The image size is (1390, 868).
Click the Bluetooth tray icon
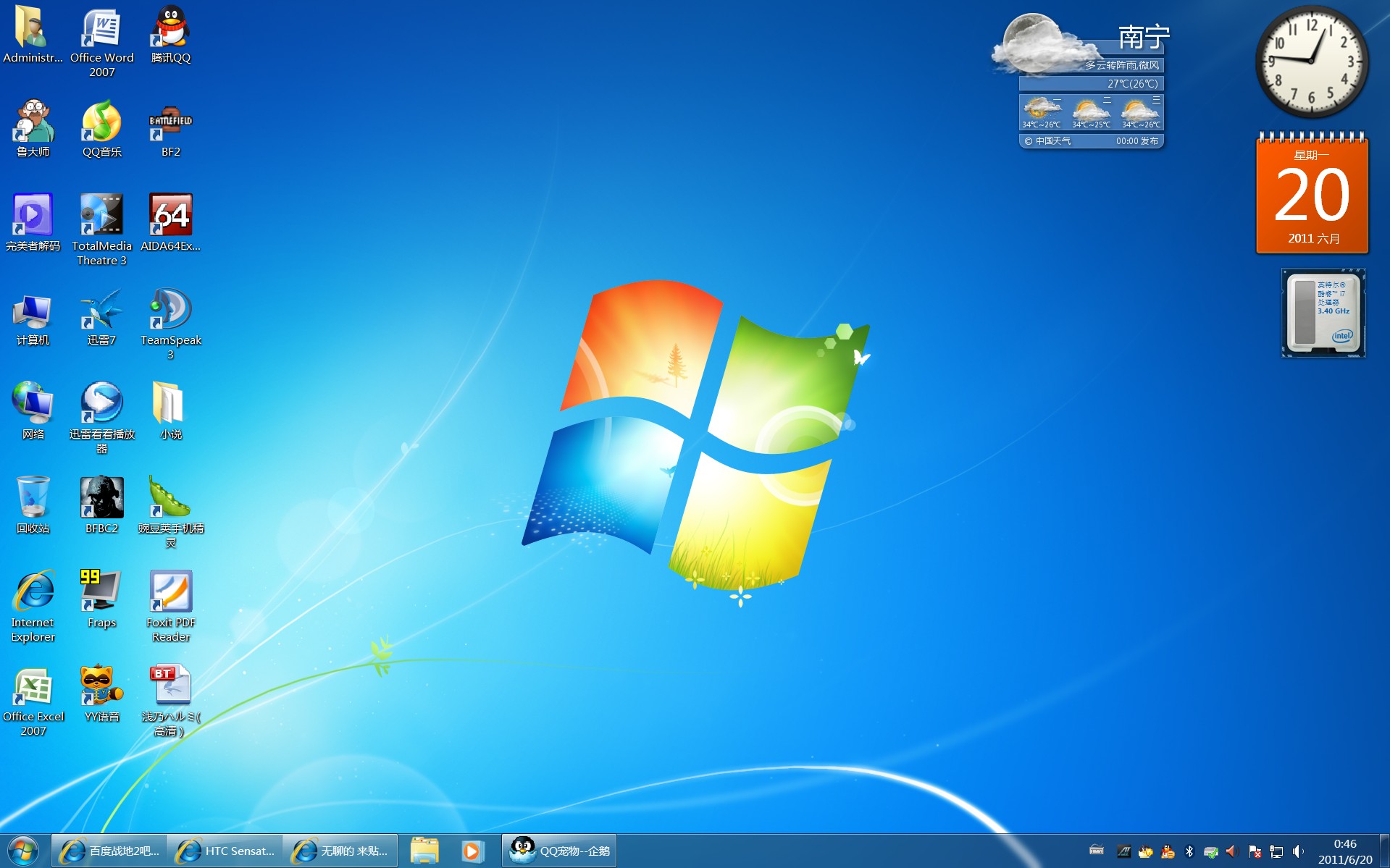(1189, 851)
